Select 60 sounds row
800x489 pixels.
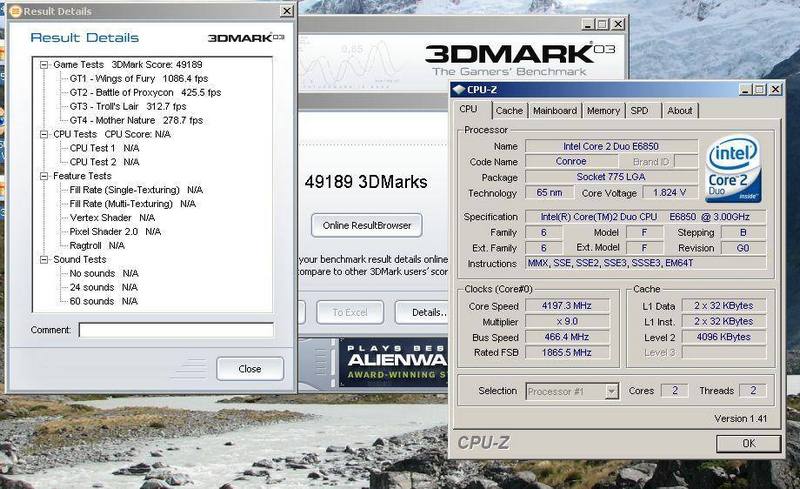point(104,301)
